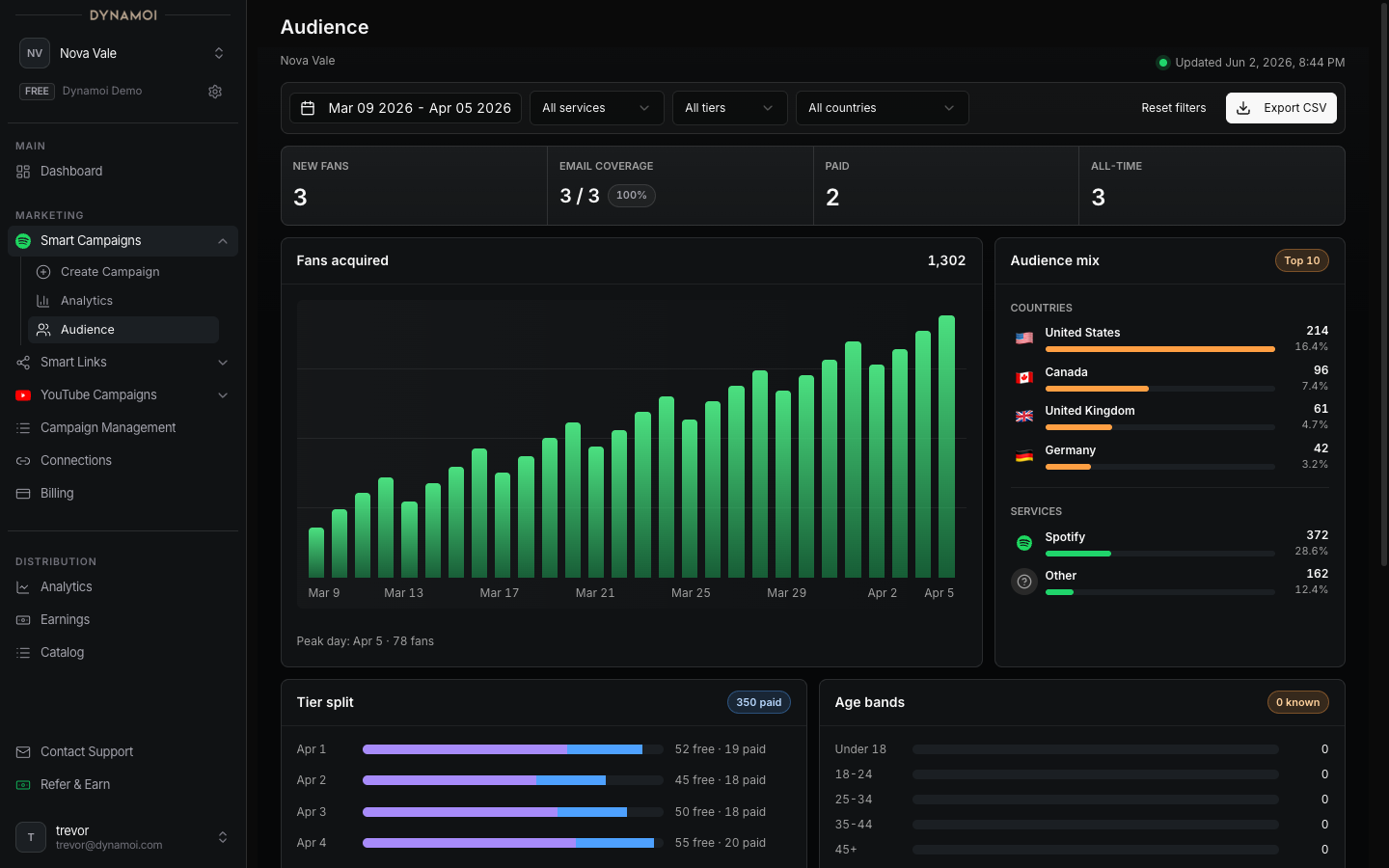Click the 350 paid badge
Viewport: 1389px width, 868px height.
pyautogui.click(x=759, y=702)
